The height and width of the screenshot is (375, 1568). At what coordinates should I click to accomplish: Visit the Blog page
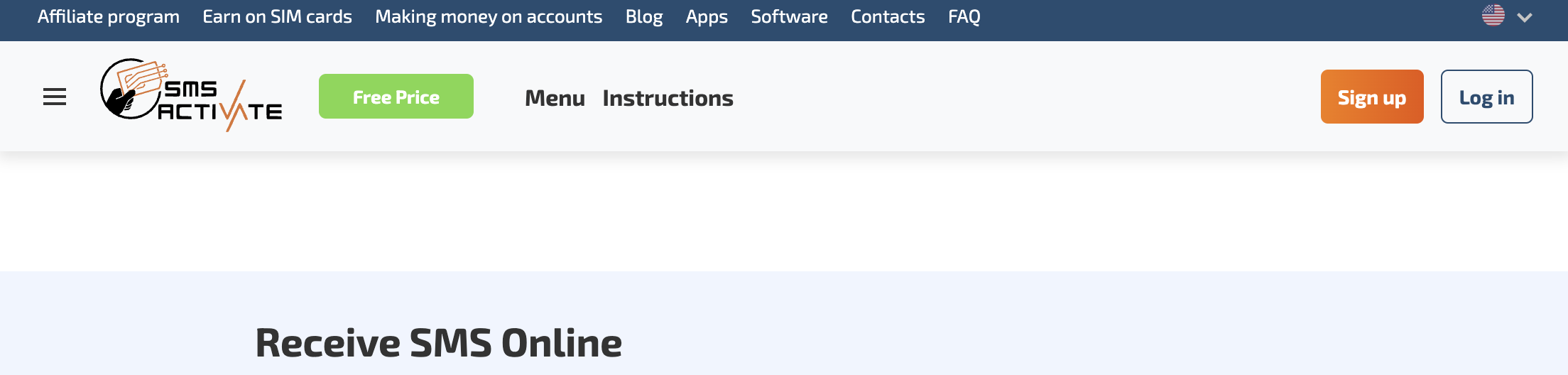click(644, 16)
